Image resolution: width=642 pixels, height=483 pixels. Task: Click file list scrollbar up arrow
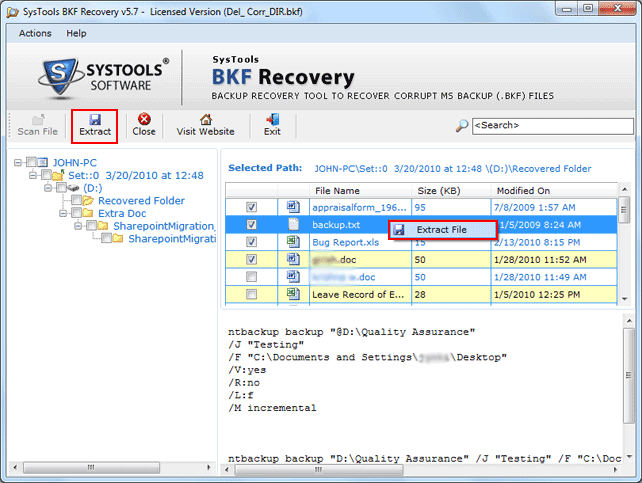pyautogui.click(x=624, y=189)
